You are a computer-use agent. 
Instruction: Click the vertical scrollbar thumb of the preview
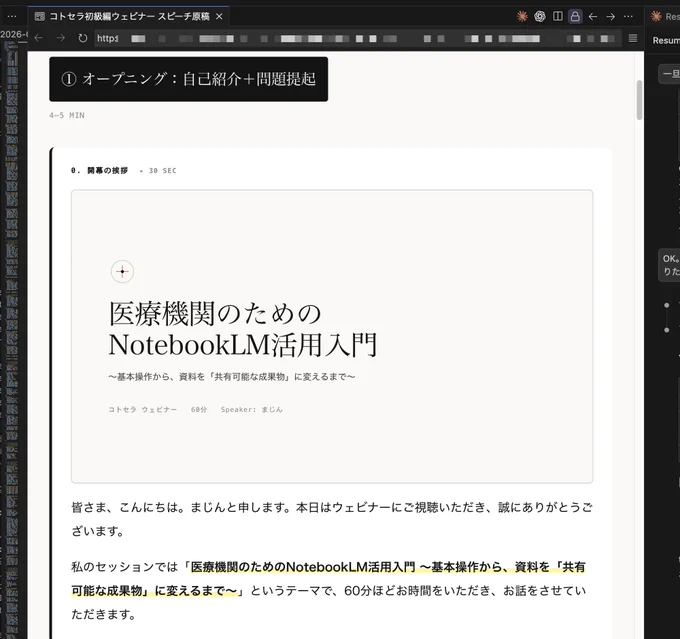(639, 100)
